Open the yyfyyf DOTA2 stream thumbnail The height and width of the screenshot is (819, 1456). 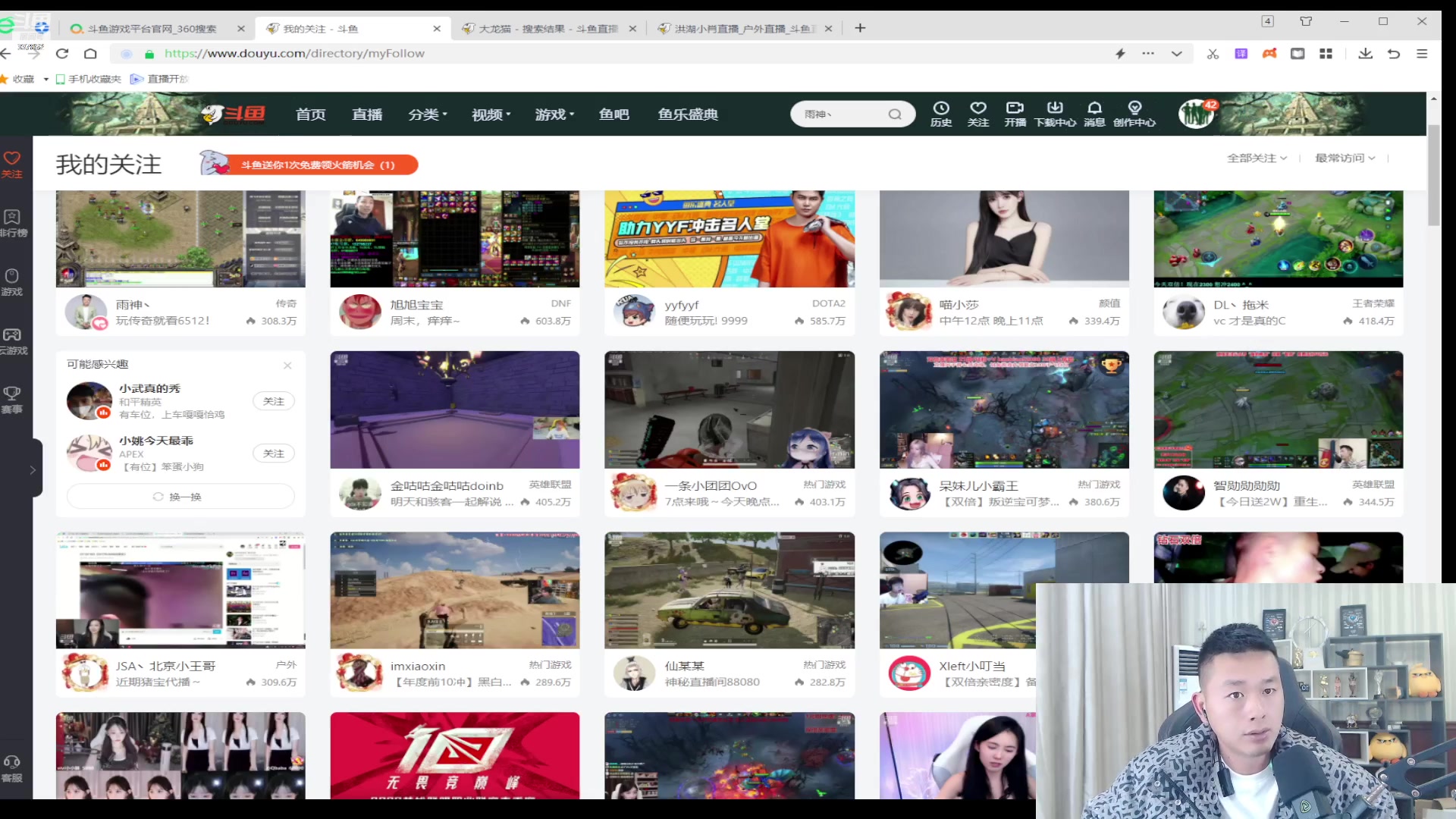click(x=730, y=239)
